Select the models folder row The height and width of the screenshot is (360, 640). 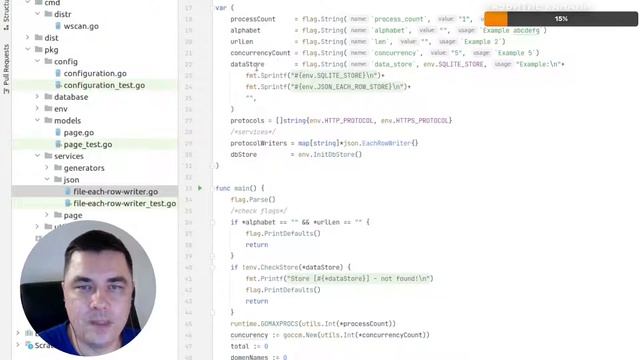pyautogui.click(x=95, y=121)
